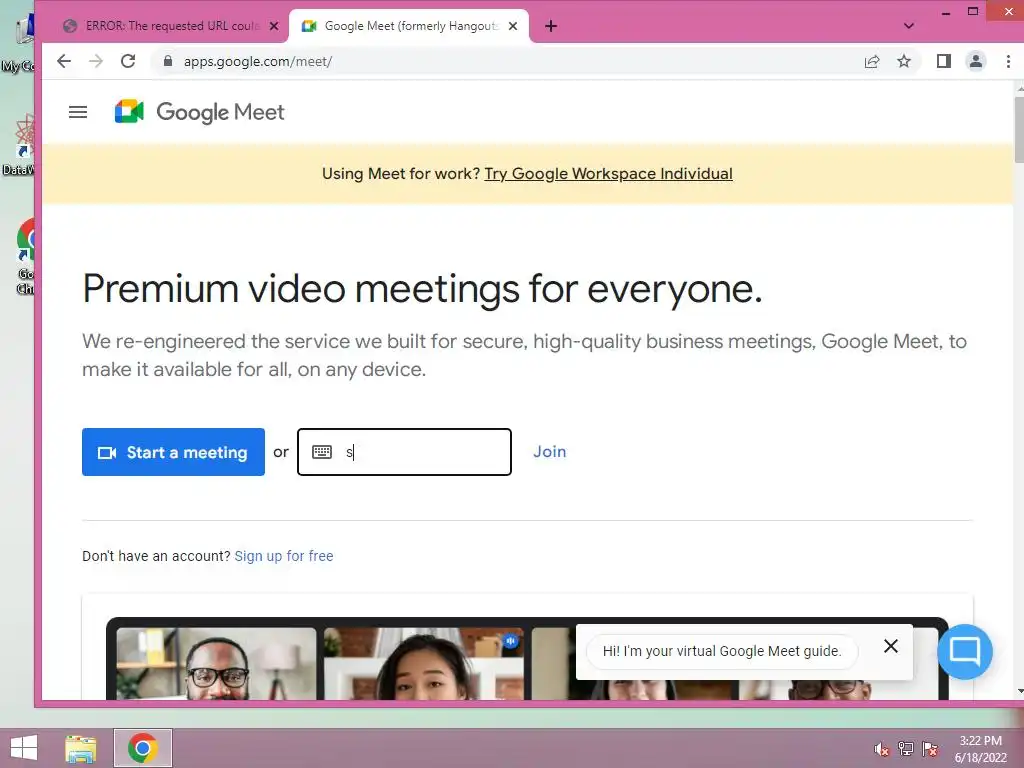The height and width of the screenshot is (768, 1024).
Task: Open Sign up for free link
Action: click(x=283, y=556)
